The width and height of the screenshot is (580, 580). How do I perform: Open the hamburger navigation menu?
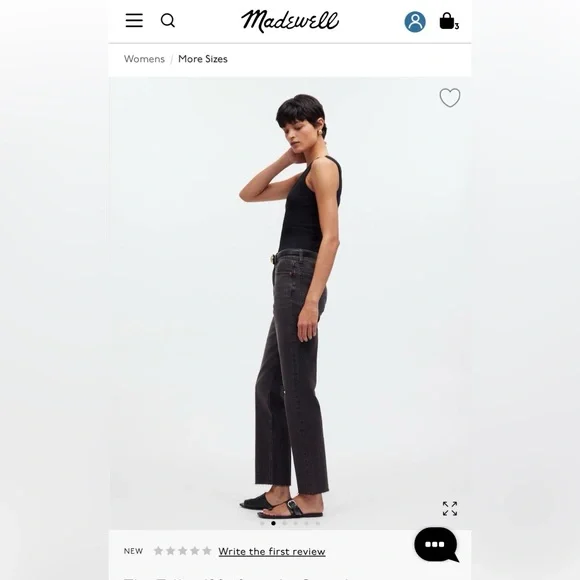(x=134, y=20)
